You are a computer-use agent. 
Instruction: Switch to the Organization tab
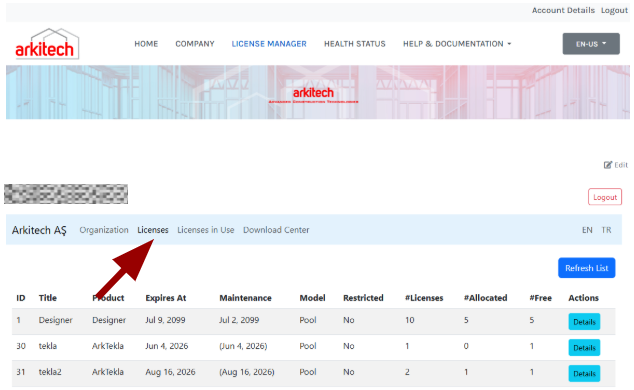(104, 230)
